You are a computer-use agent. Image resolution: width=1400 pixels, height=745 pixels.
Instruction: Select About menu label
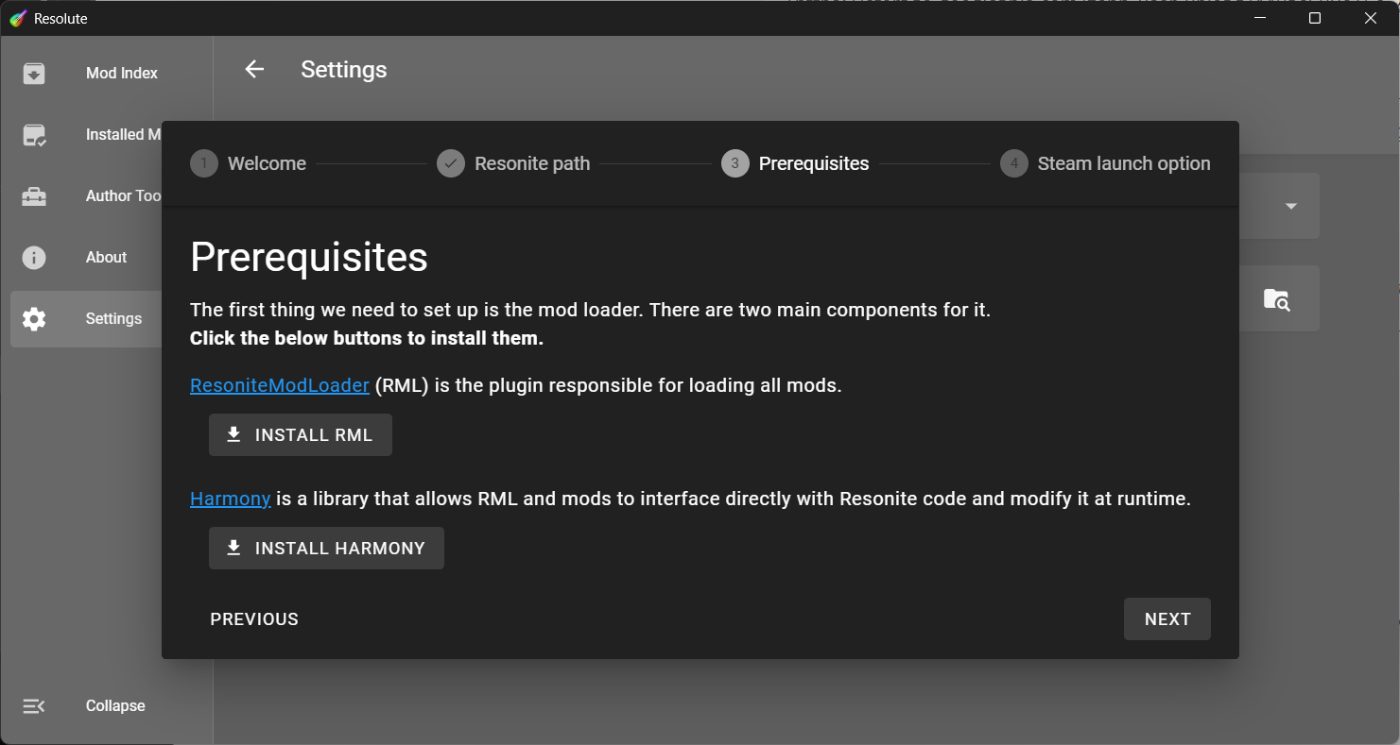click(106, 257)
